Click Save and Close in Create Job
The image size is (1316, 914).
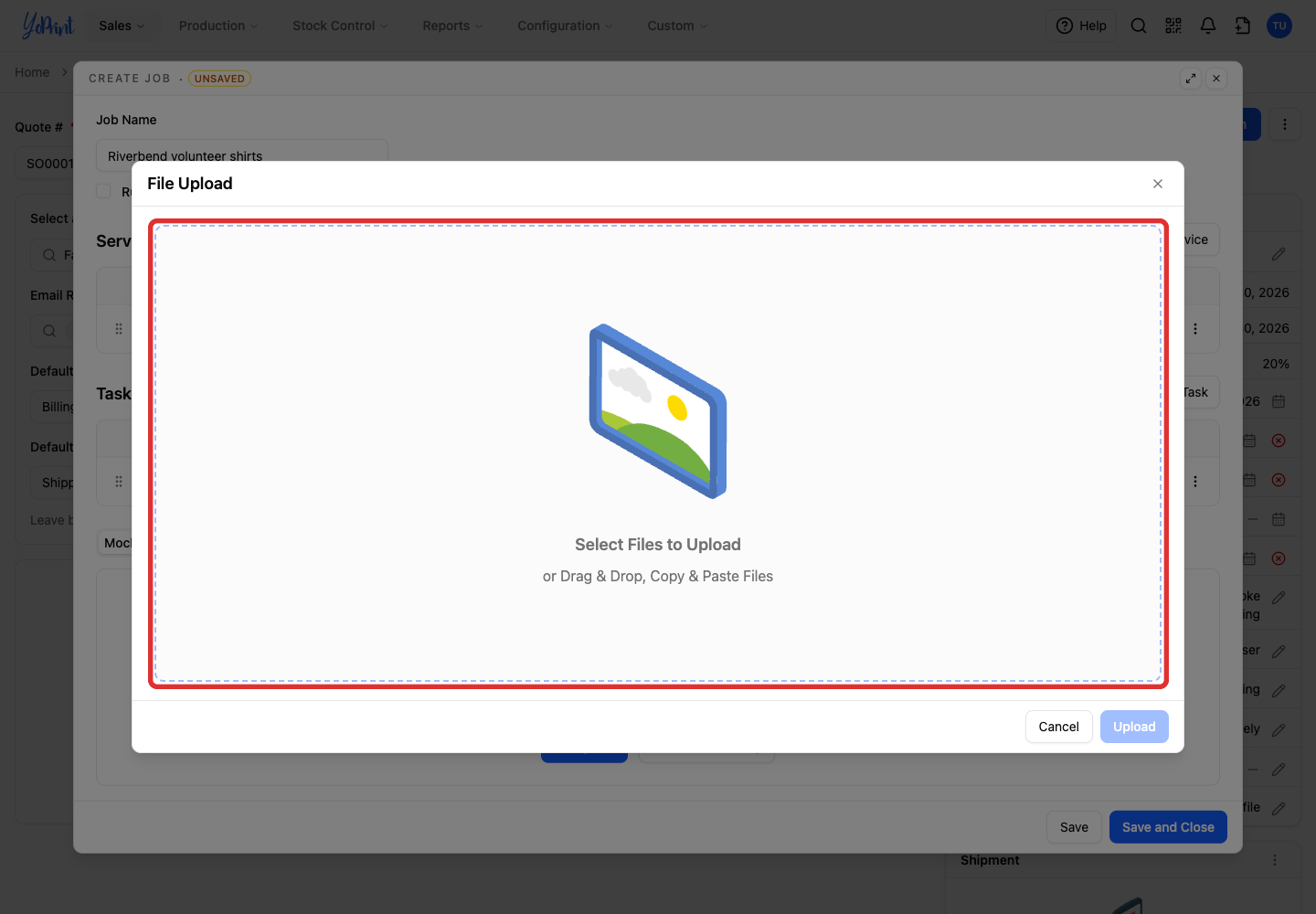[1168, 827]
